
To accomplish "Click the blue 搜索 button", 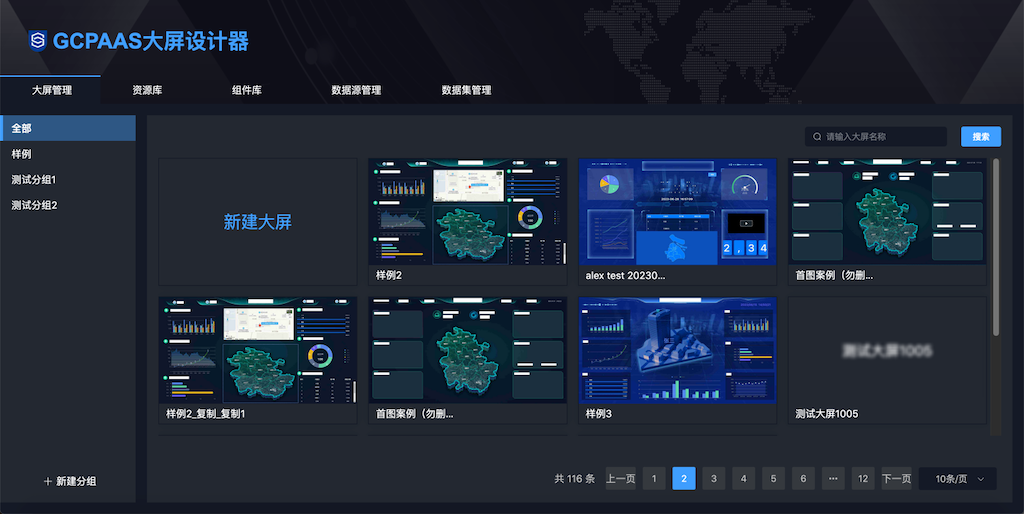I will (x=981, y=137).
